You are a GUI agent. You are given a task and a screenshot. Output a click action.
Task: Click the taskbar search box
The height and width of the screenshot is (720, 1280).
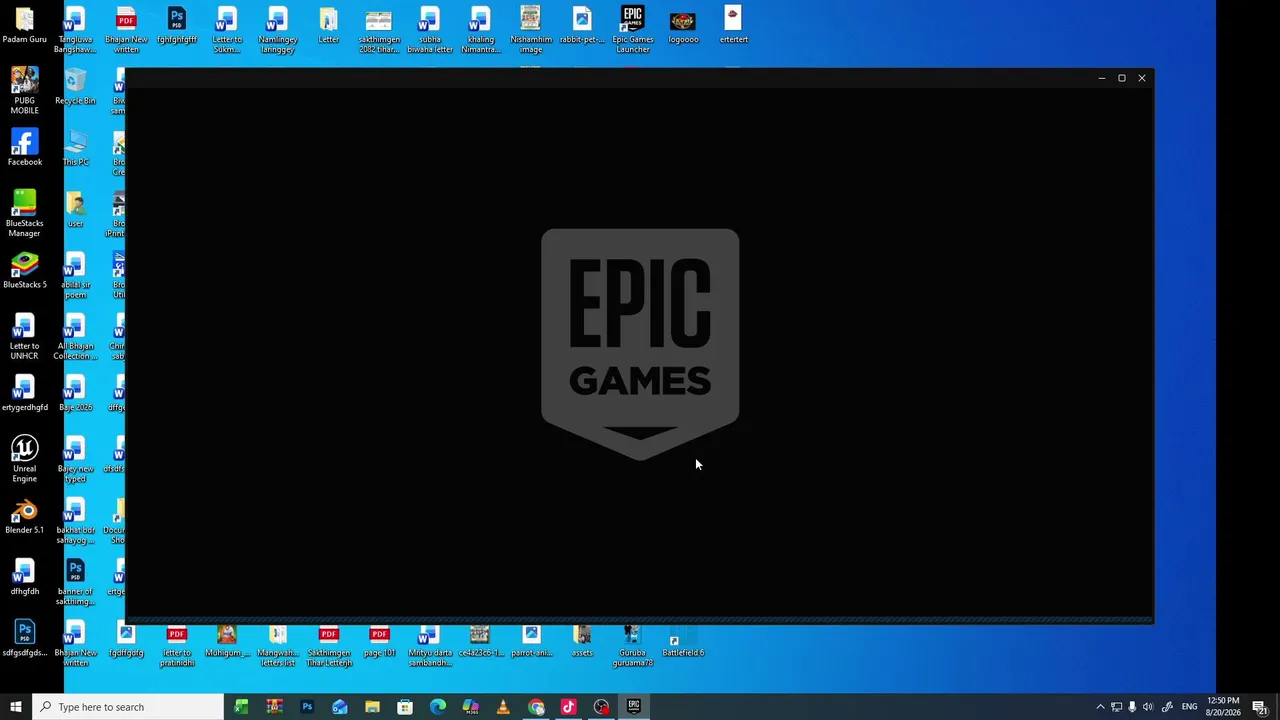128,707
